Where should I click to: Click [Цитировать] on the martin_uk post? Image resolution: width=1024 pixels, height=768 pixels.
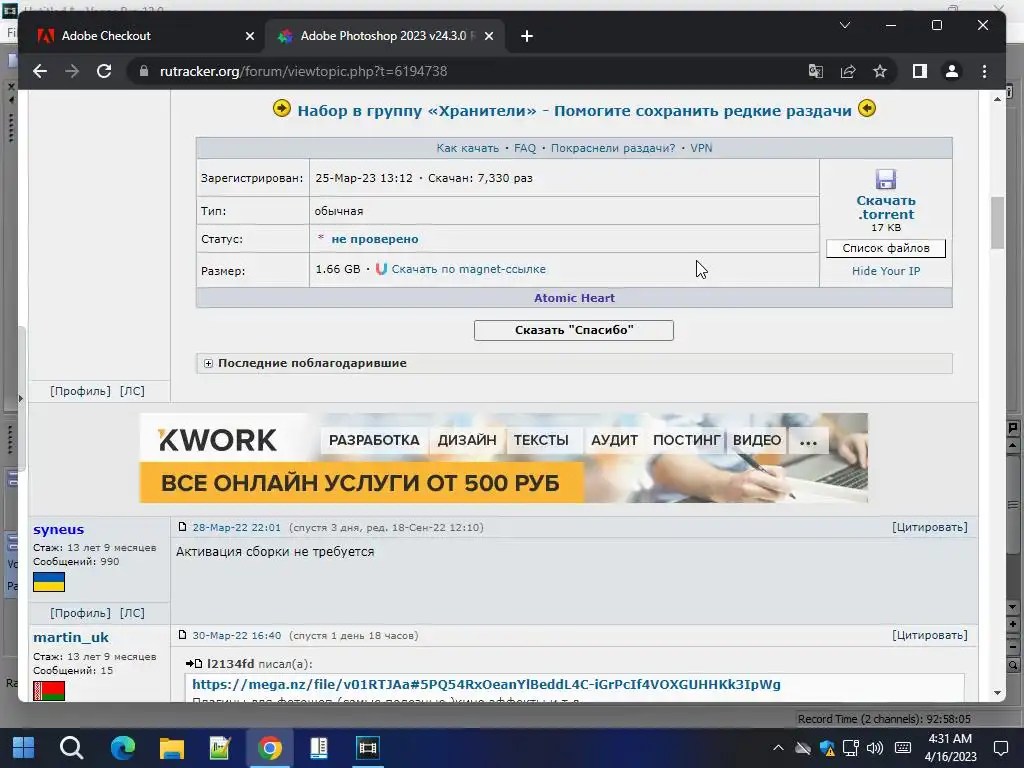coord(930,635)
